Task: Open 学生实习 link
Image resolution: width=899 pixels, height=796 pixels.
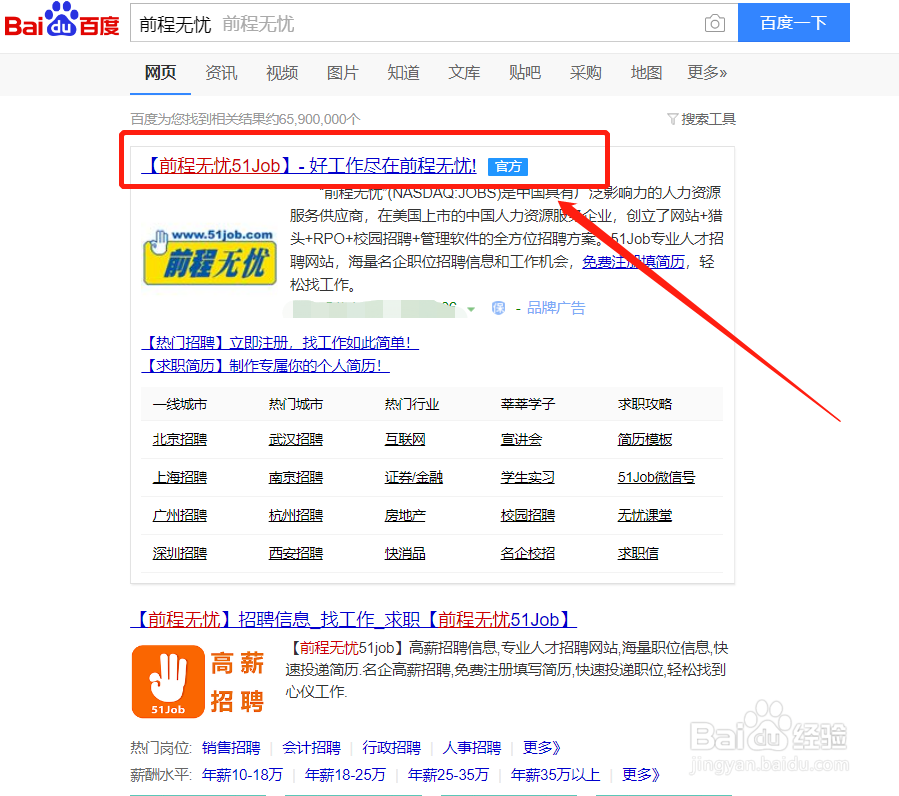Action: [527, 477]
